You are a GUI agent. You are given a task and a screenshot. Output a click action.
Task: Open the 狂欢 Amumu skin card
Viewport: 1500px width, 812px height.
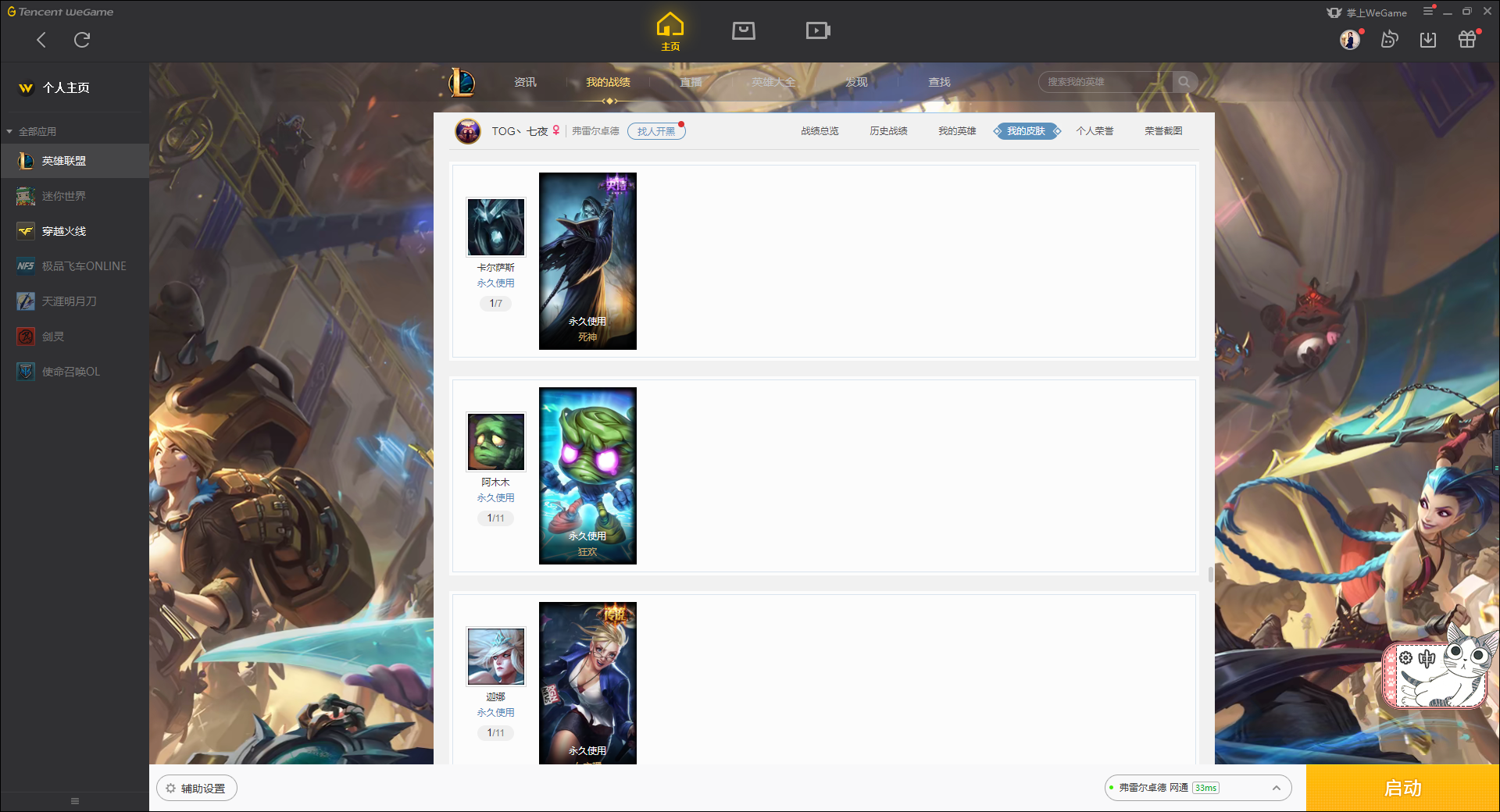coord(587,475)
